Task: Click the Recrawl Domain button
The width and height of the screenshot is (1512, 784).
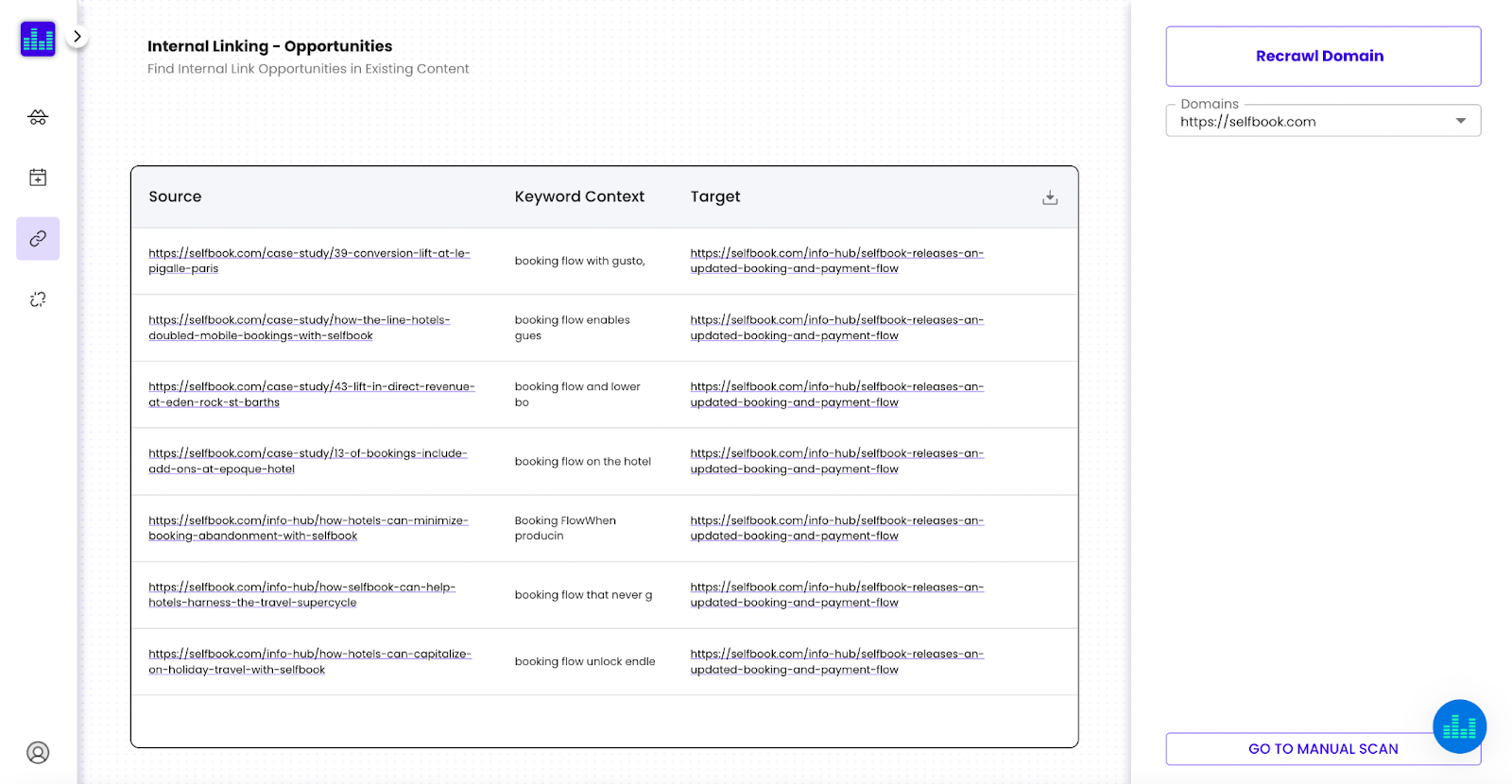Action: (1323, 57)
